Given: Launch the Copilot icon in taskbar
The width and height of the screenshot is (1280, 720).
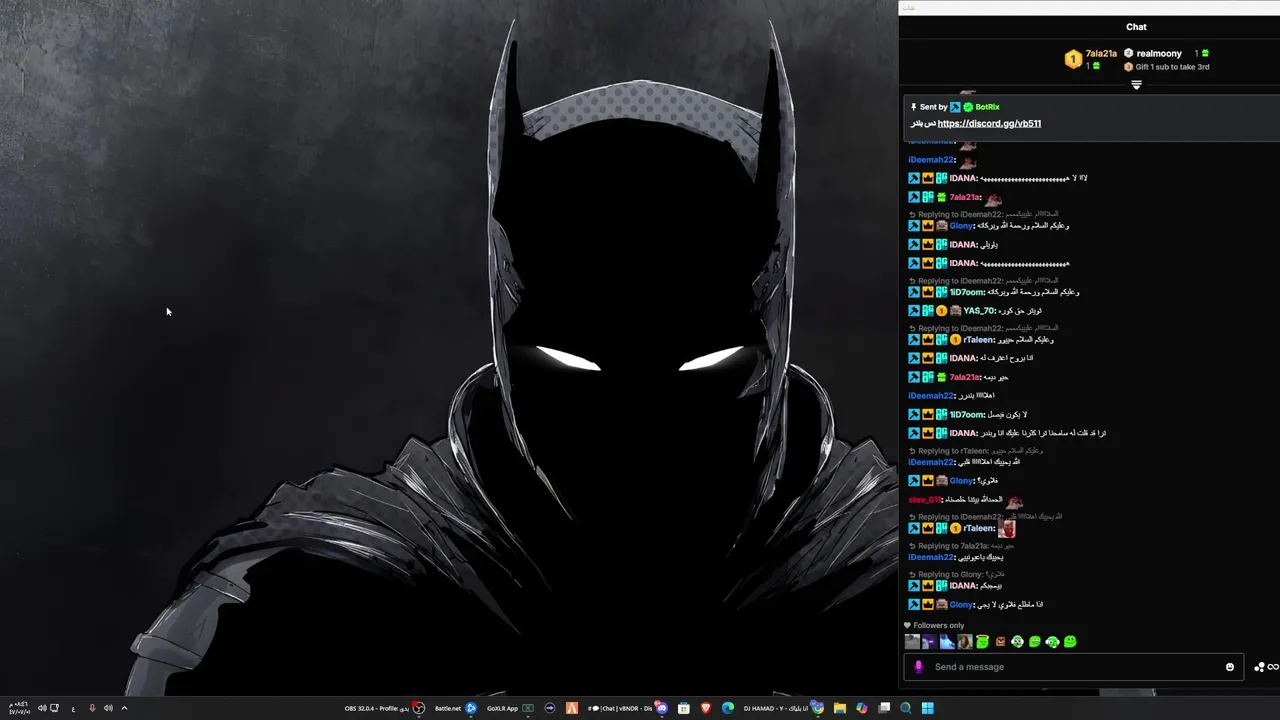Looking at the screenshot, I should pyautogui.click(x=862, y=708).
